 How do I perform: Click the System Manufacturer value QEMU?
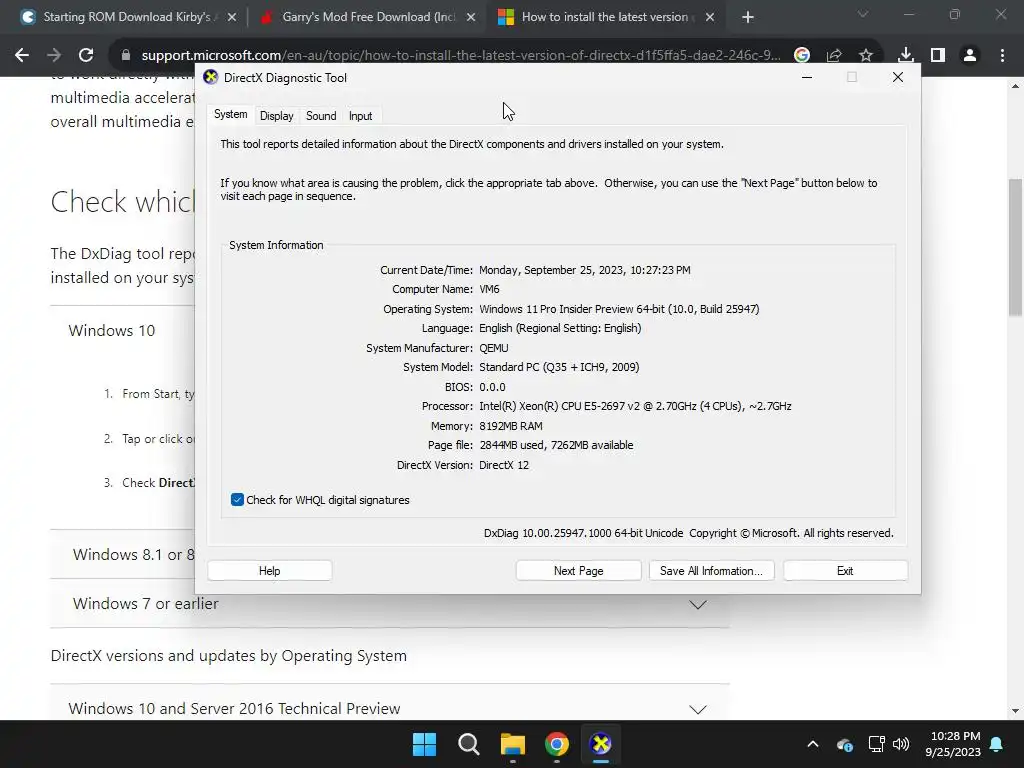(x=494, y=348)
